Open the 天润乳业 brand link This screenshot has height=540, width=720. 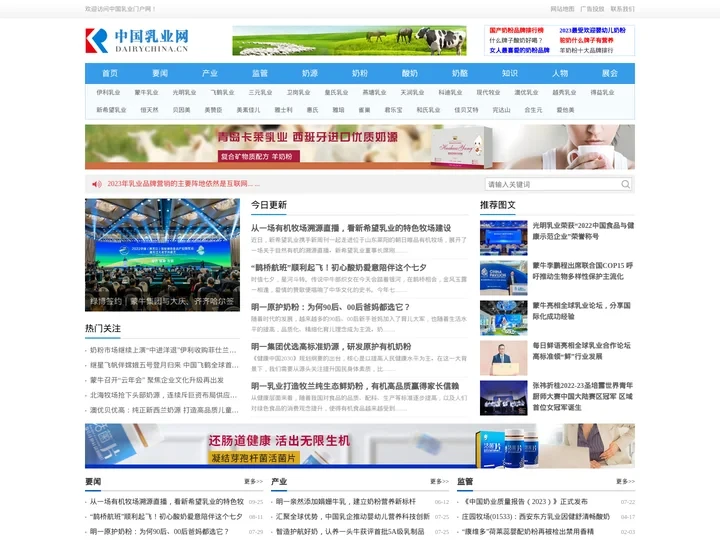pyautogui.click(x=412, y=92)
